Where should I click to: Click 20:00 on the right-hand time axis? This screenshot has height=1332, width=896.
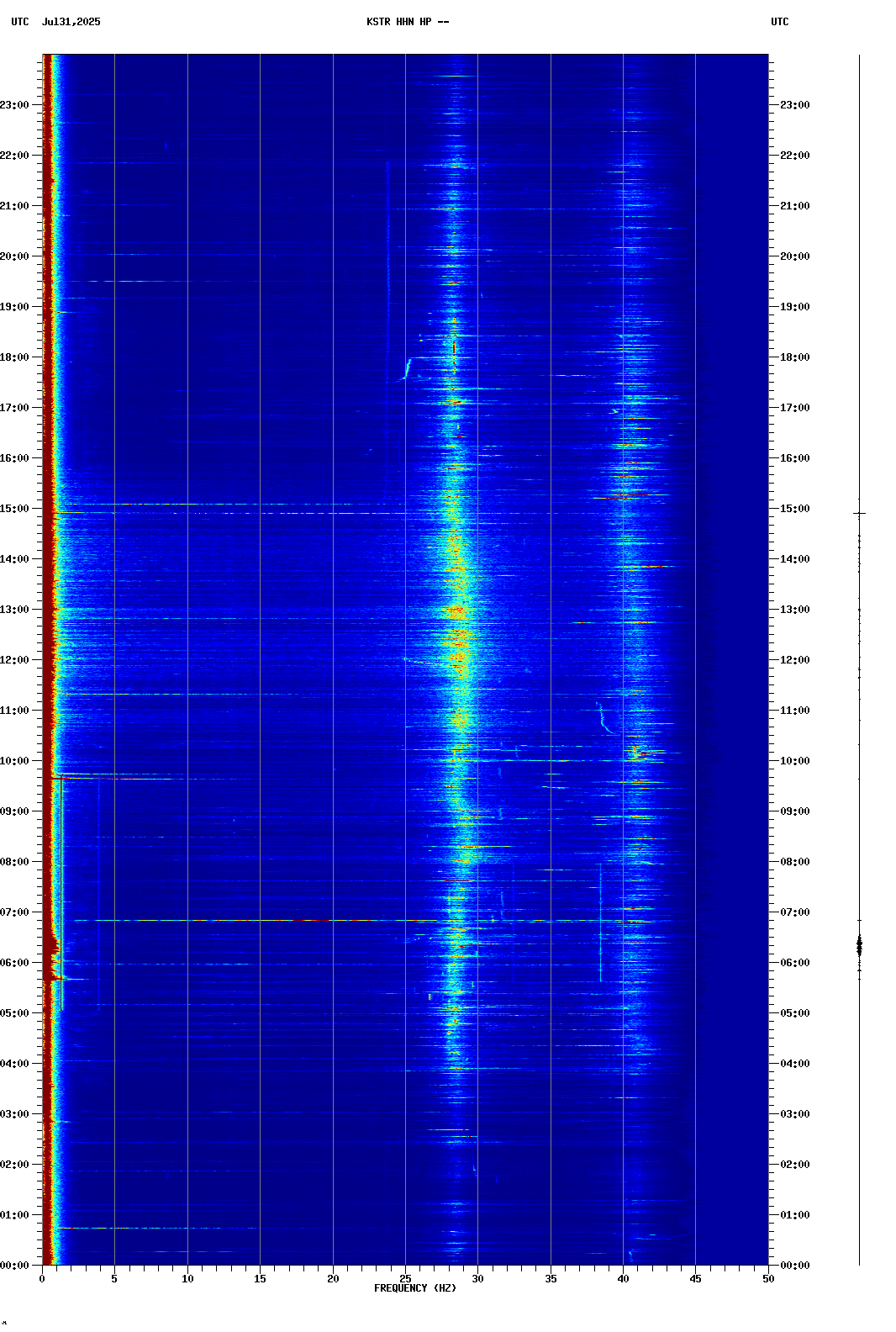(x=795, y=256)
